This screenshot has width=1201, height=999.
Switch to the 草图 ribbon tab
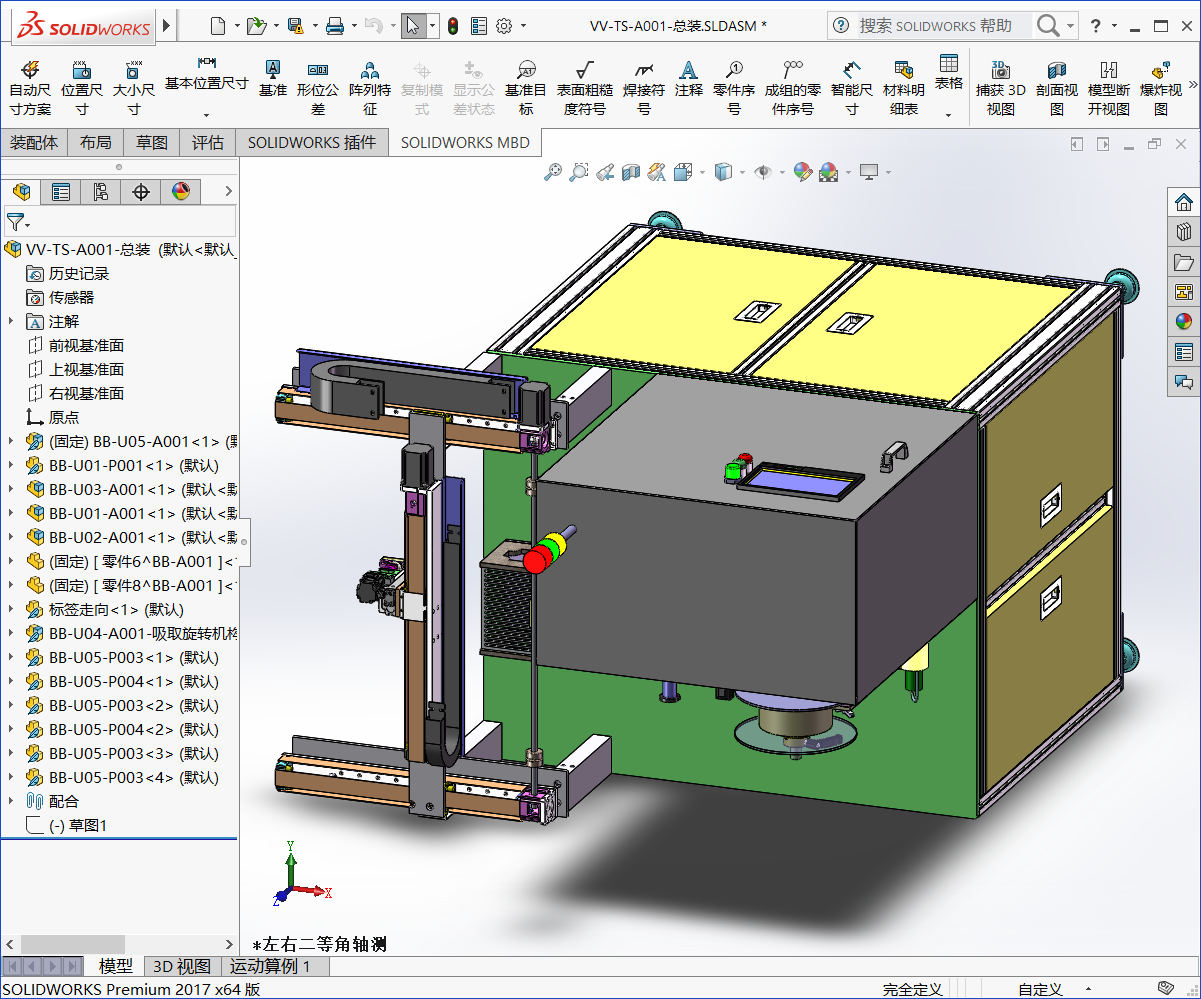click(x=152, y=143)
